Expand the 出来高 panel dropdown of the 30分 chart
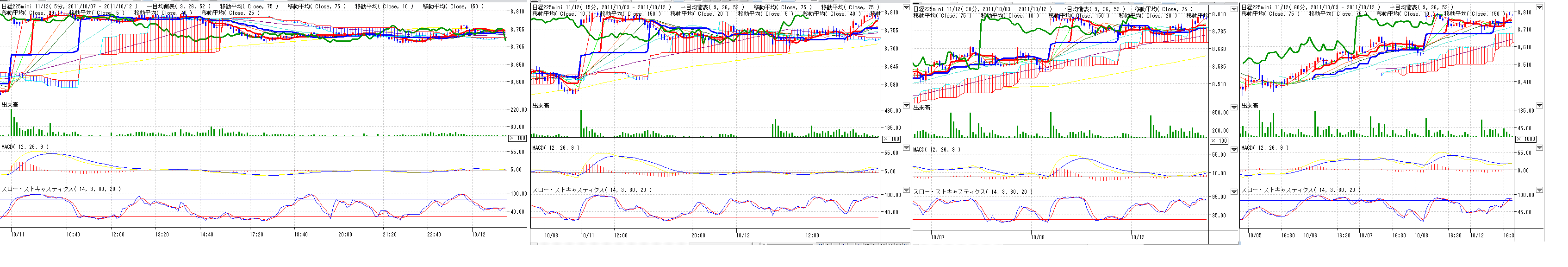This screenshot has width=1568, height=267. pyautogui.click(x=1234, y=107)
